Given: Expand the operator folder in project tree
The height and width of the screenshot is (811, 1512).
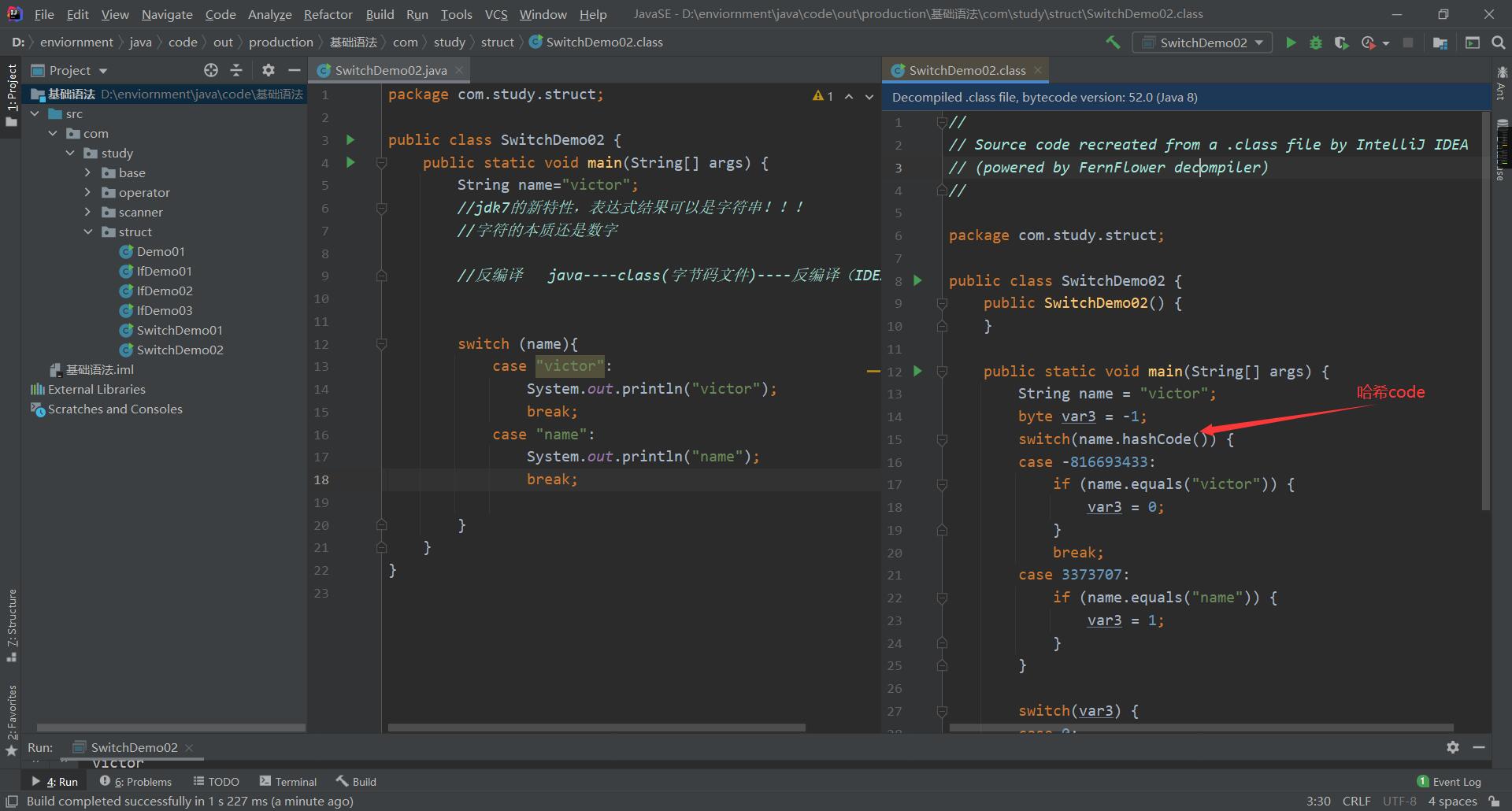Looking at the screenshot, I should point(88,193).
